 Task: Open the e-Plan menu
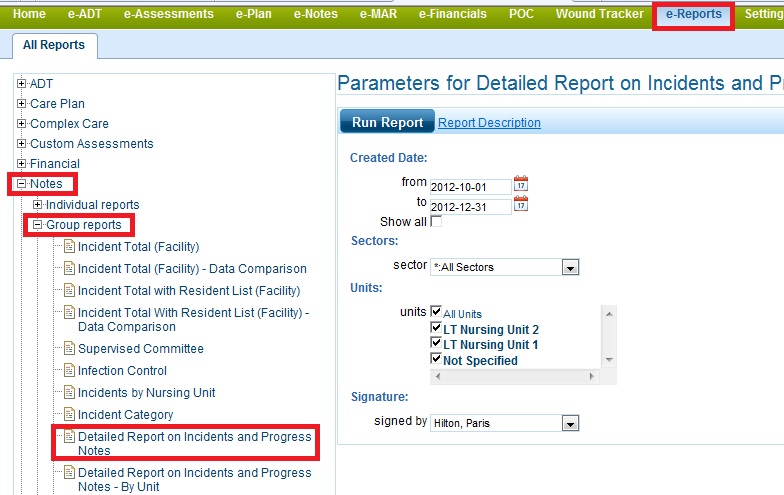[x=254, y=14]
